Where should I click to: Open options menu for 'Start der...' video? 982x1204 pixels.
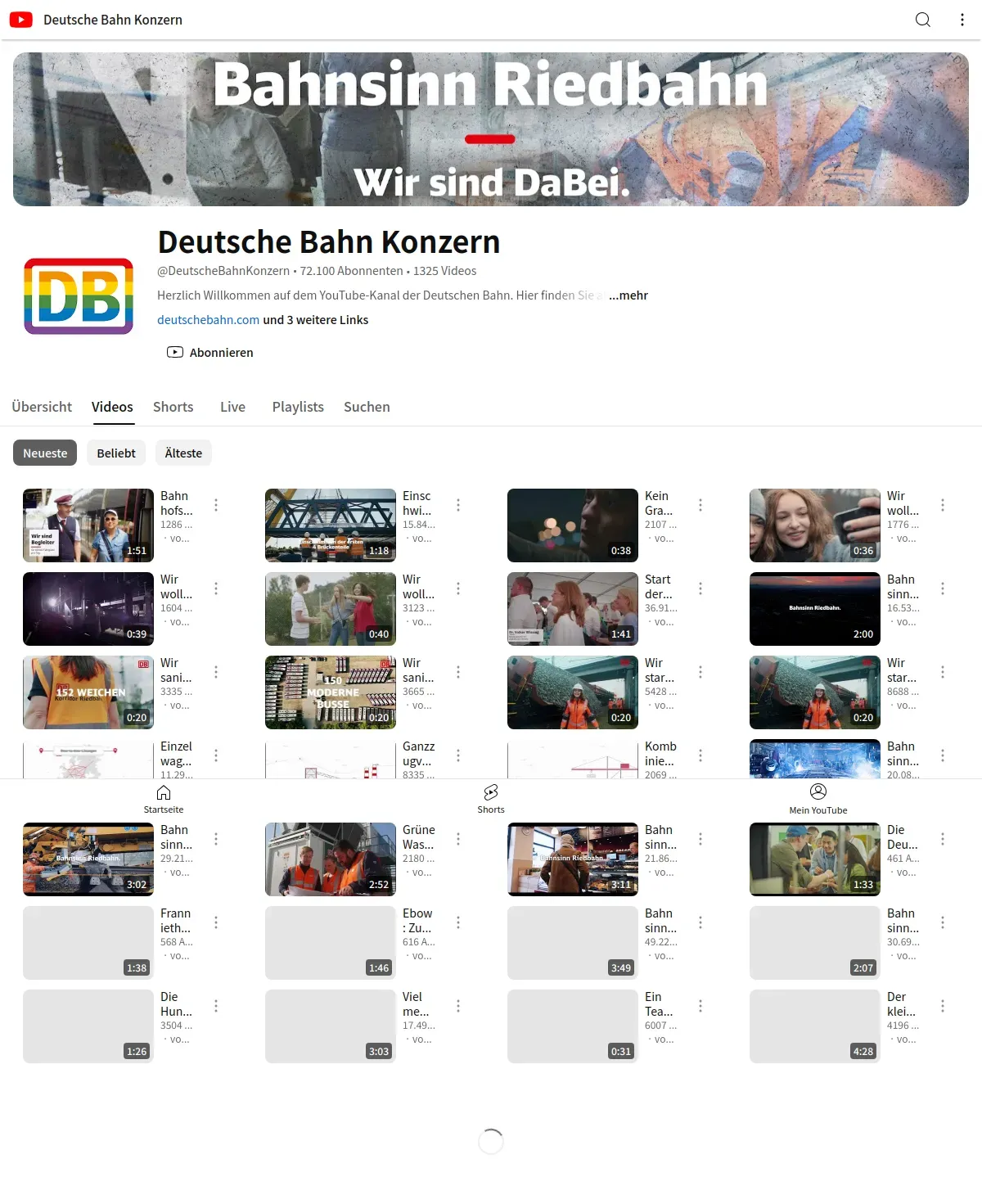(x=700, y=588)
